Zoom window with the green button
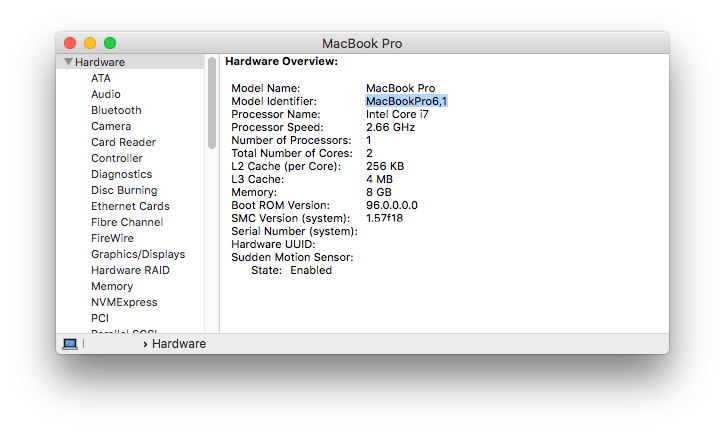The image size is (725, 434). pyautogui.click(x=110, y=43)
